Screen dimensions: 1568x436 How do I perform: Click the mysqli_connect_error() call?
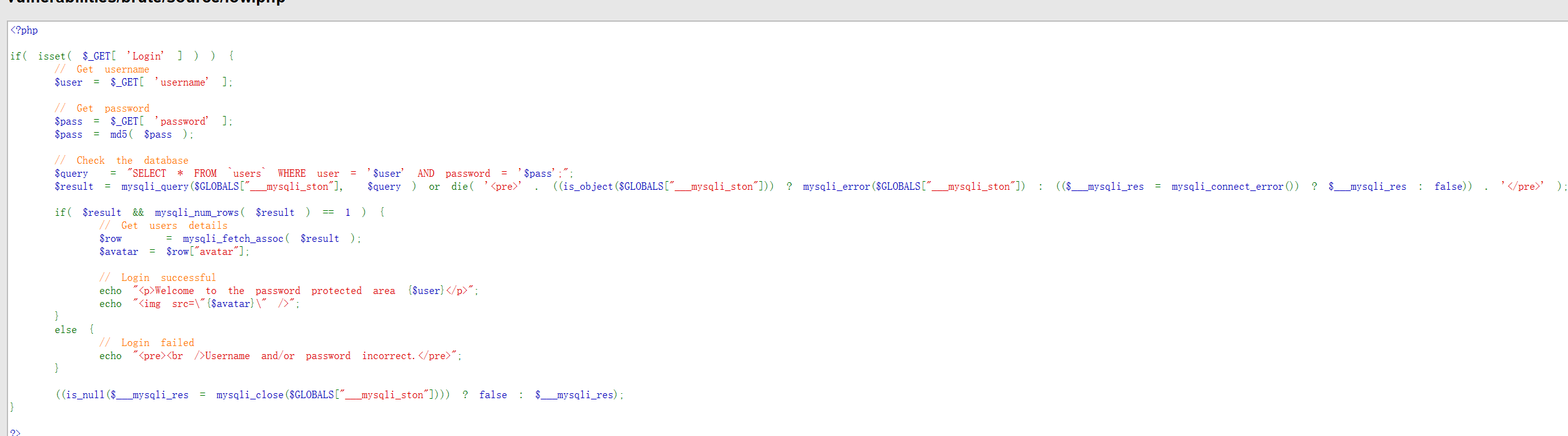[x=1235, y=187]
